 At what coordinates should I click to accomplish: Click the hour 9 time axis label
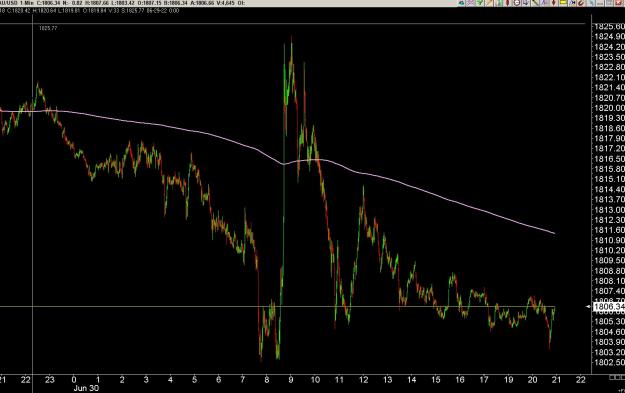pyautogui.click(x=291, y=380)
